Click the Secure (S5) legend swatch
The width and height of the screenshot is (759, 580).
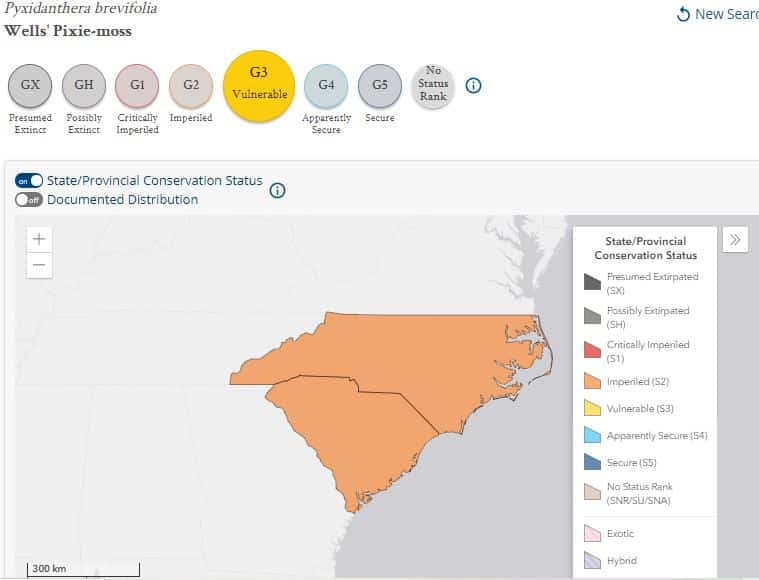(592, 462)
